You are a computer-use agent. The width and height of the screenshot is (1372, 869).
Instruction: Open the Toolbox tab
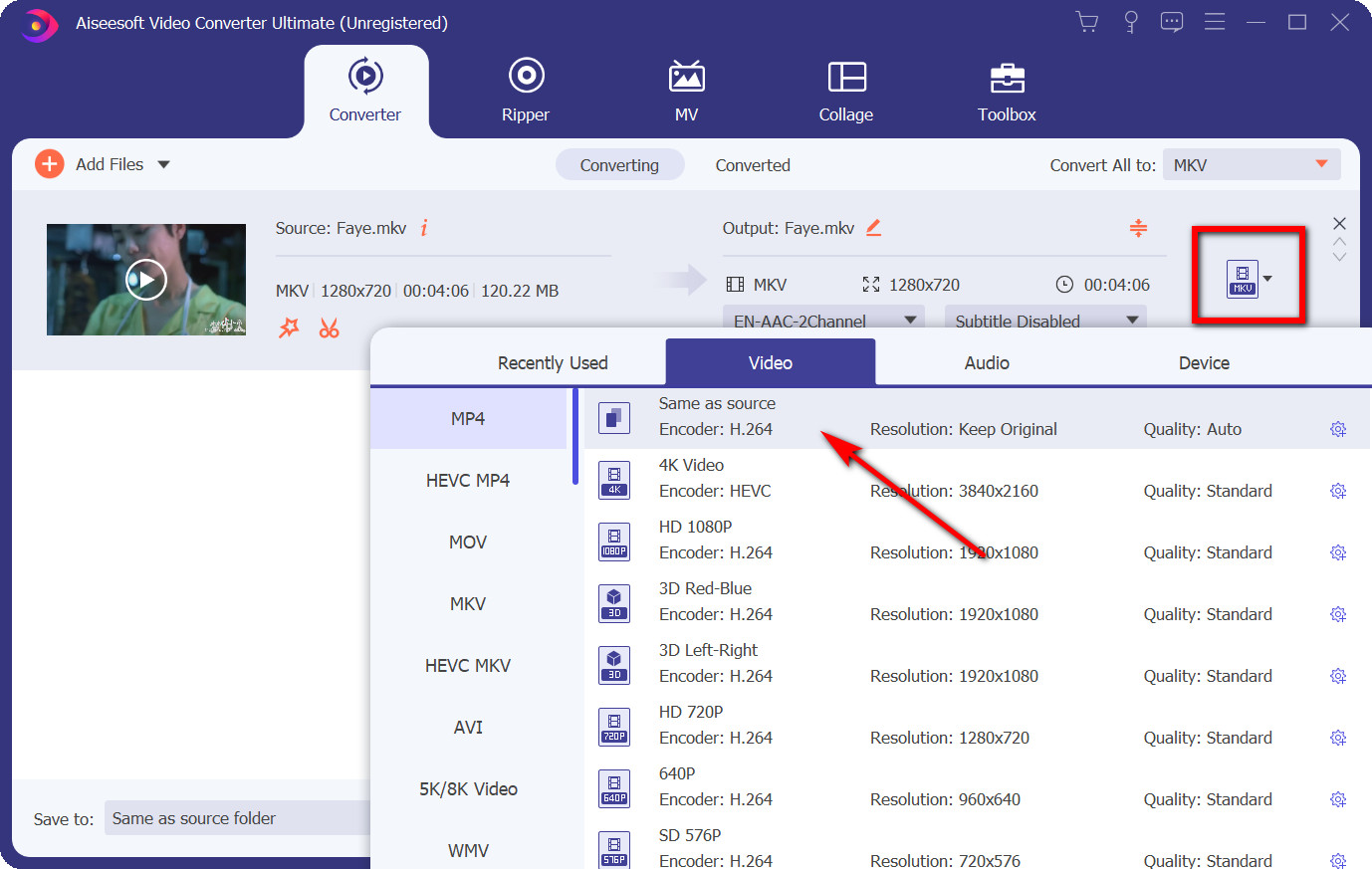(1007, 92)
